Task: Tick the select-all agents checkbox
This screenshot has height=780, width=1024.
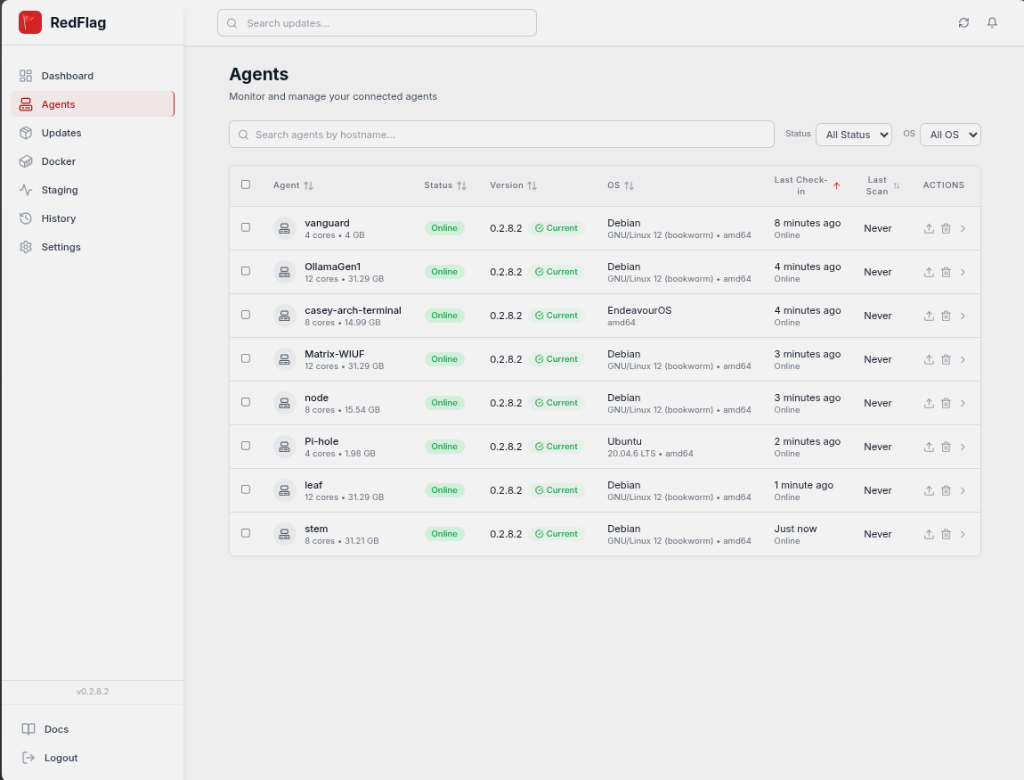Action: 246,185
